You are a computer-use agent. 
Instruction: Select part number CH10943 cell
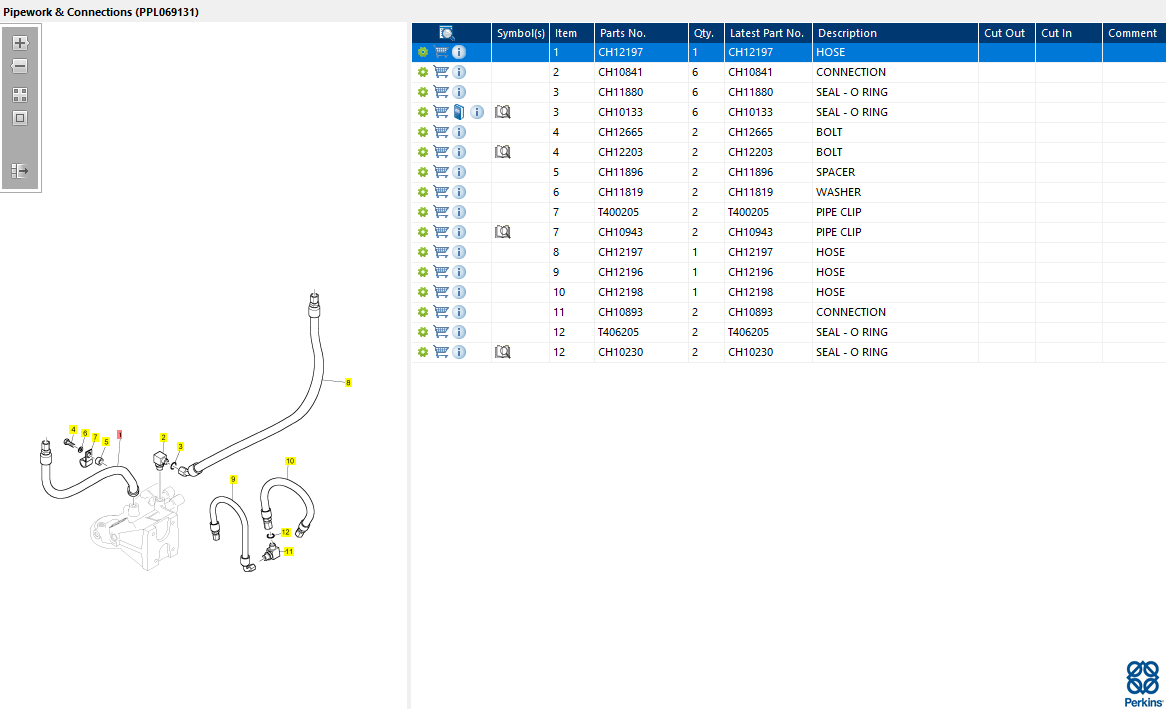pyautogui.click(x=641, y=232)
